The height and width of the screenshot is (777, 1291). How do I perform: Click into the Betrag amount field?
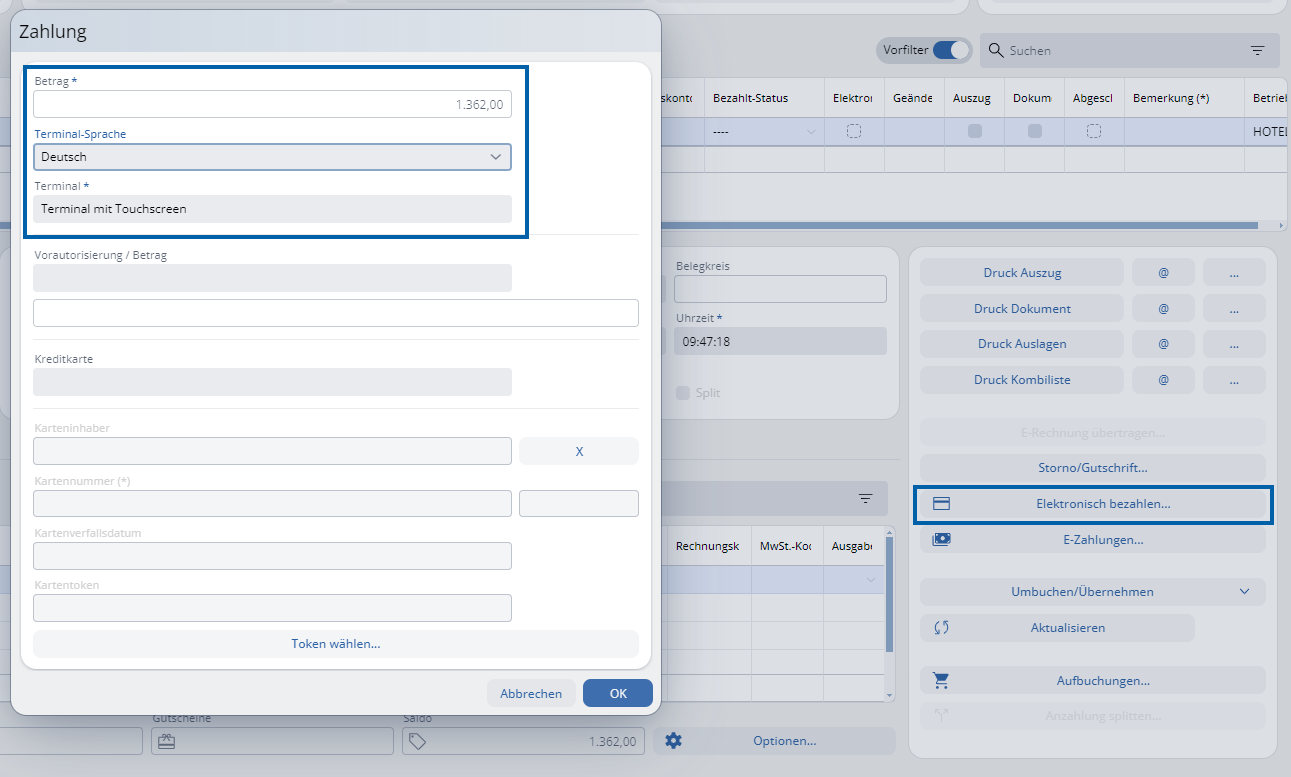click(x=272, y=104)
